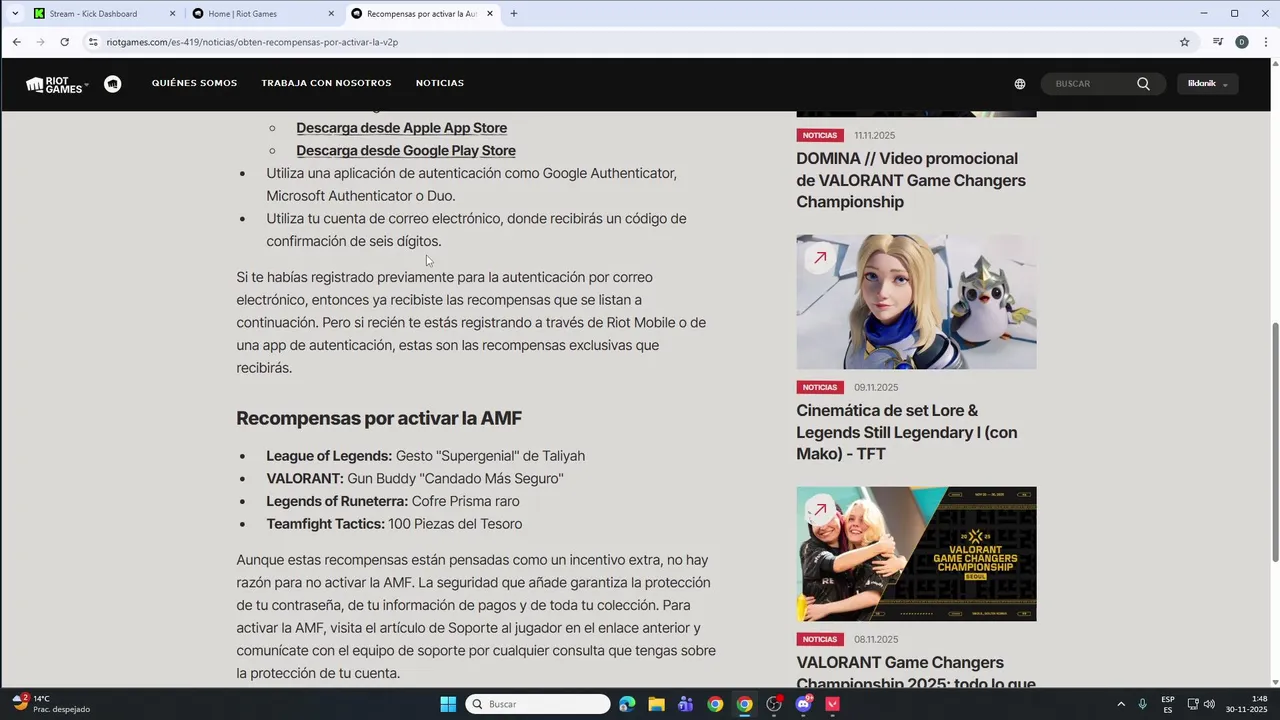Screen dimensions: 1280x720
Task: Open Descarga desde Apple App Store link
Action: tap(401, 128)
